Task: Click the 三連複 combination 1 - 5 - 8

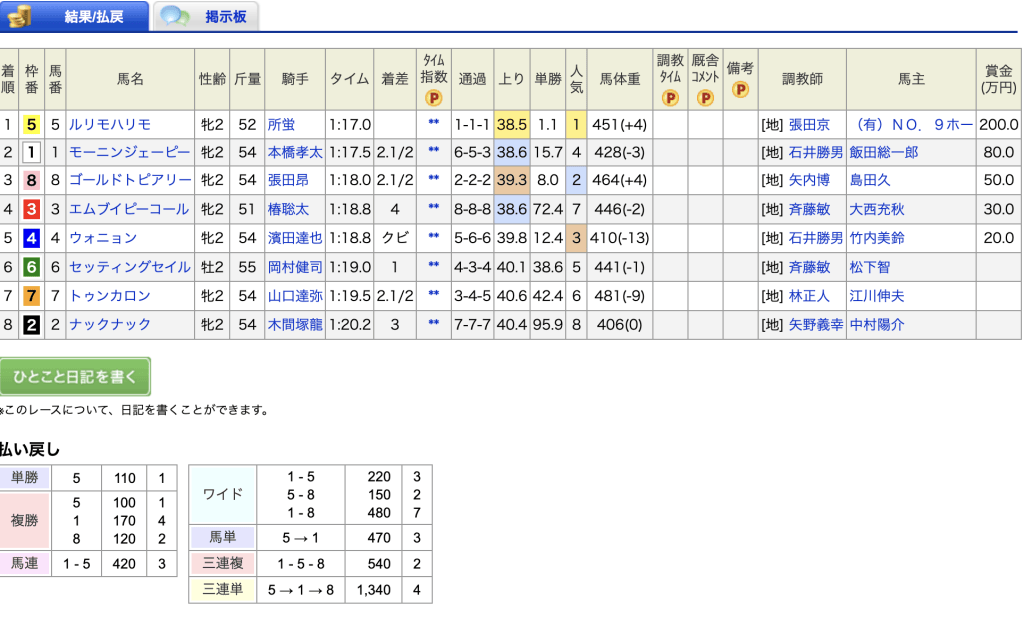Action: point(300,563)
